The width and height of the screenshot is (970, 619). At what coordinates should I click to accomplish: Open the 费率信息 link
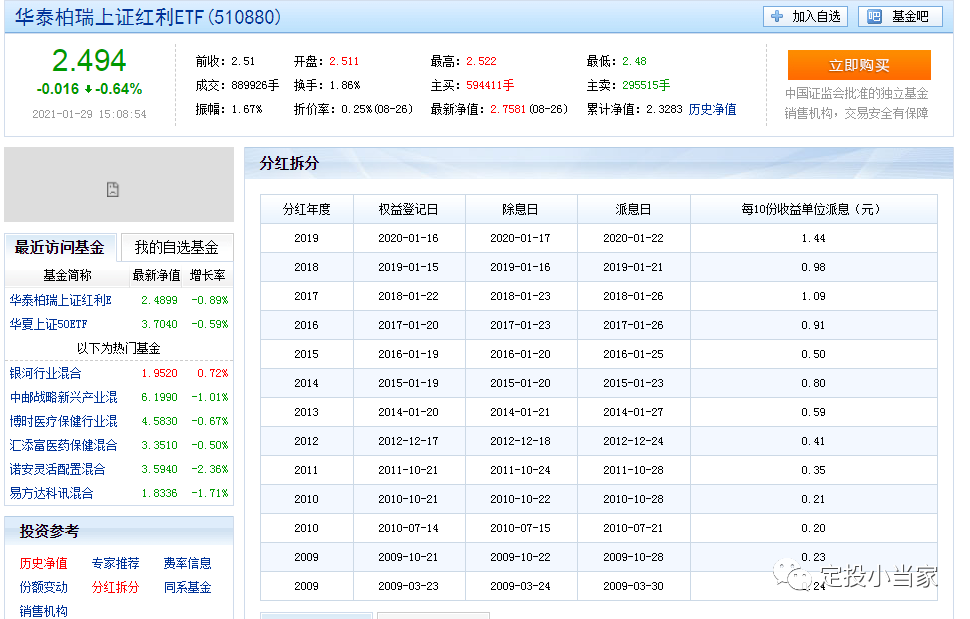pos(187,563)
